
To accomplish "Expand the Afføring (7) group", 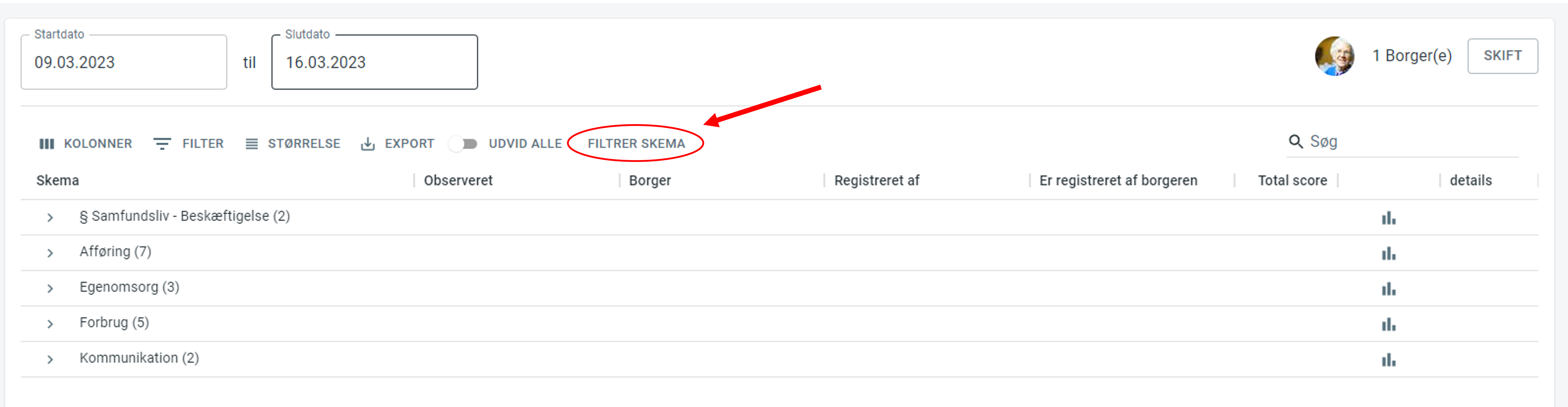I will 50,253.
